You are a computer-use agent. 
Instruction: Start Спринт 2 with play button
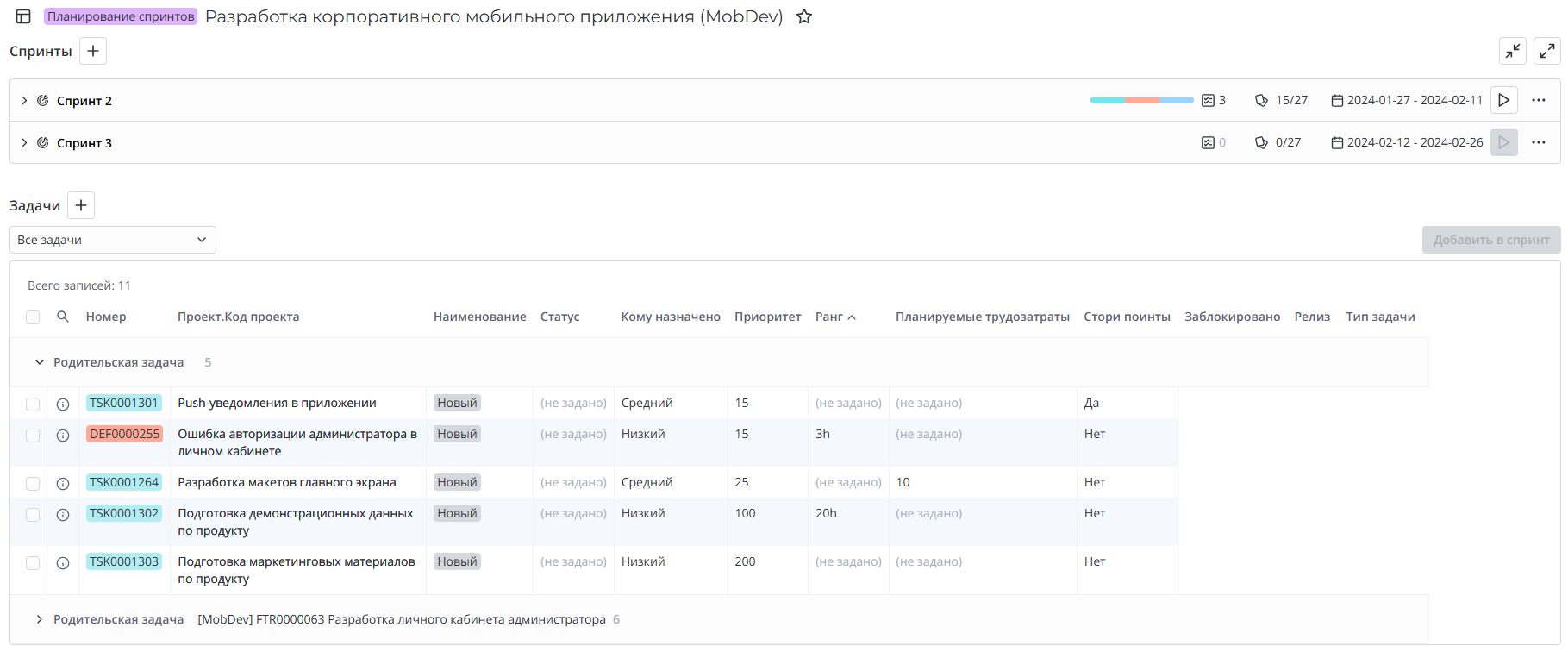[x=1503, y=100]
